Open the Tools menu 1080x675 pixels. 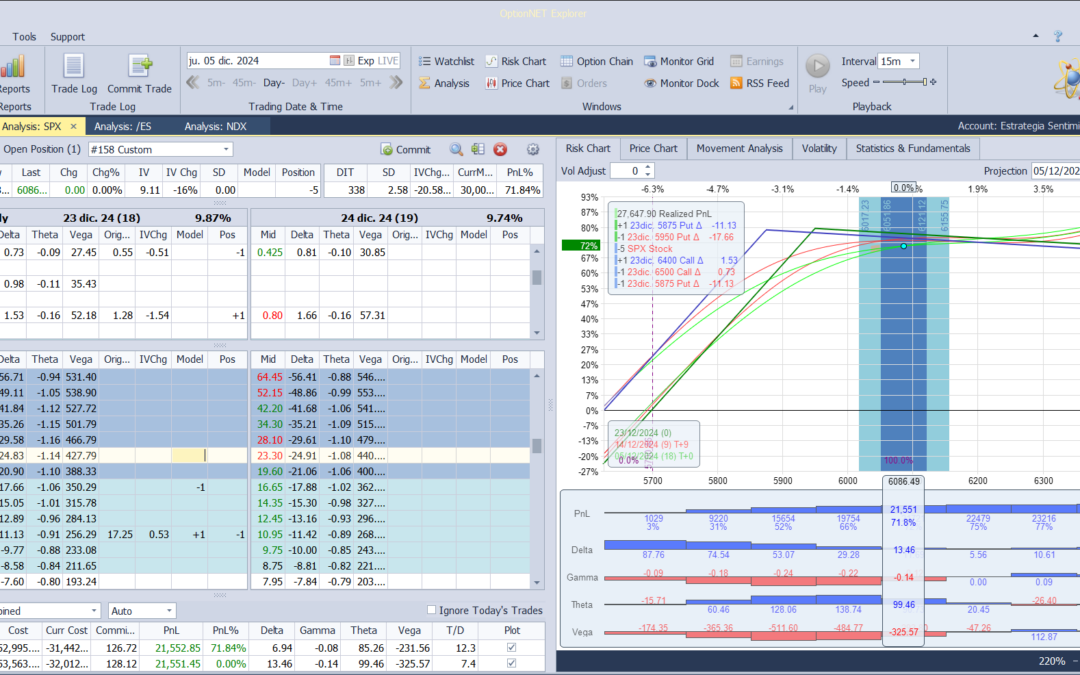tap(24, 37)
